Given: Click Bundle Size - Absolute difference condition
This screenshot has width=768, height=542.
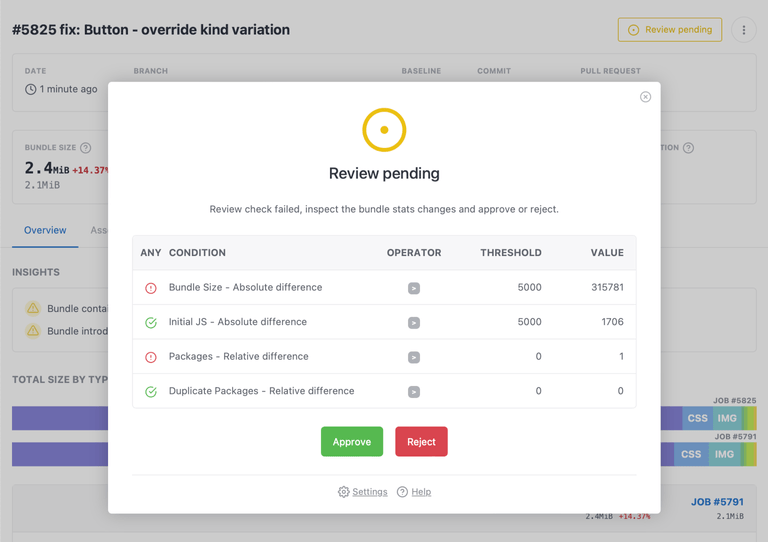Looking at the screenshot, I should coord(245,287).
